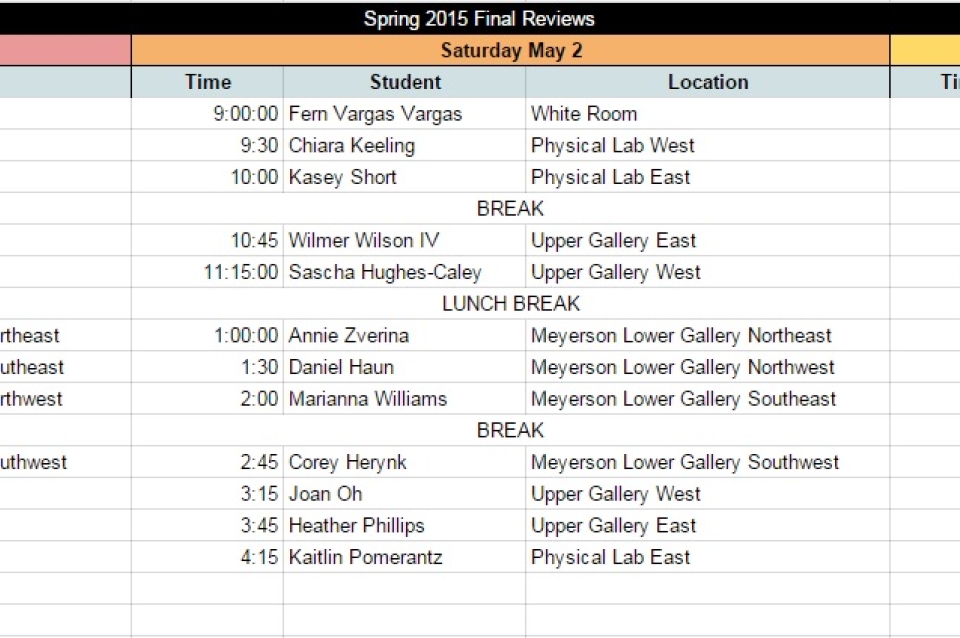Select the Spring 2015 Final Reviews title cell

[480, 18]
